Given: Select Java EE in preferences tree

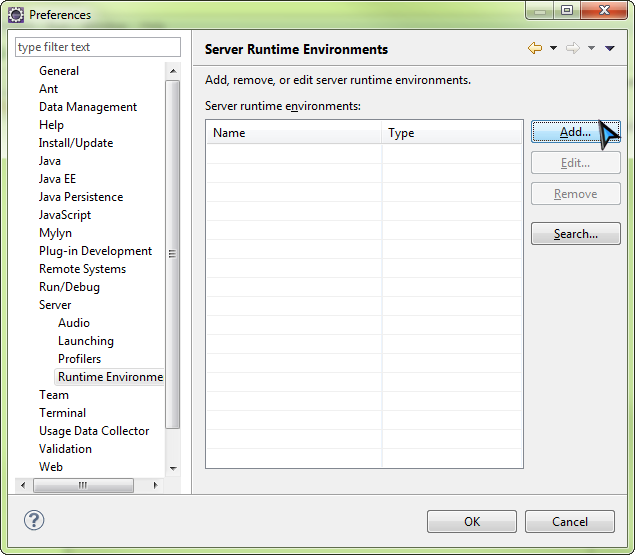Looking at the screenshot, I should pos(57,179).
